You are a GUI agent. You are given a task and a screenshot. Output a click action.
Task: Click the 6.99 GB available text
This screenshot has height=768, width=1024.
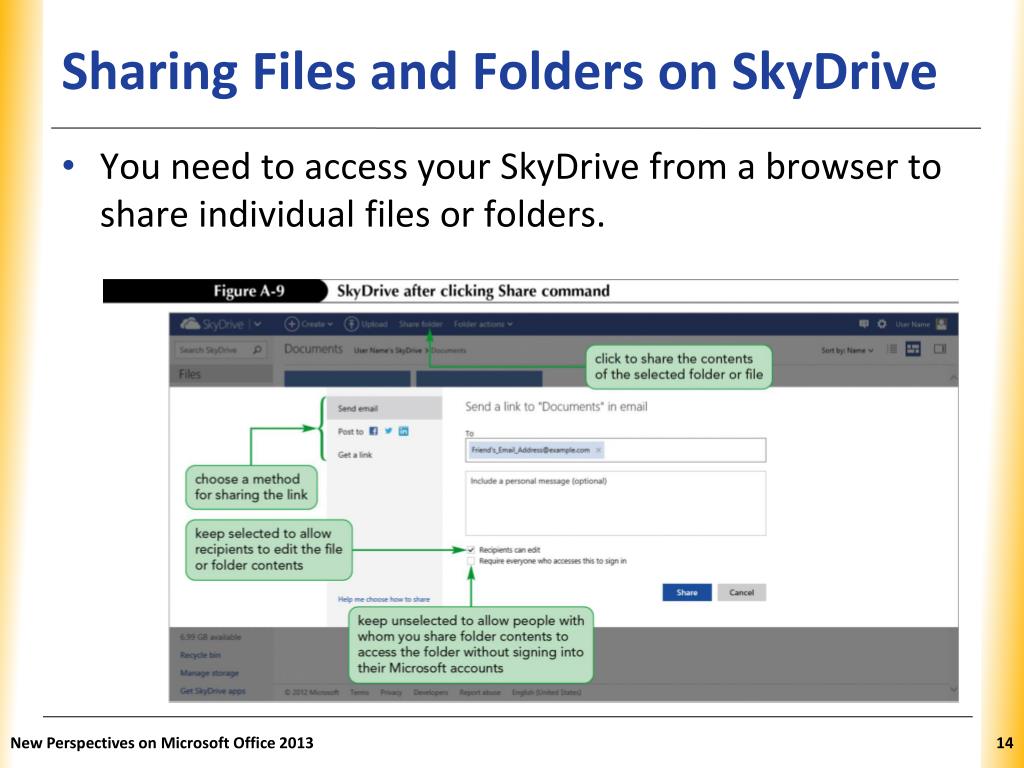click(210, 637)
